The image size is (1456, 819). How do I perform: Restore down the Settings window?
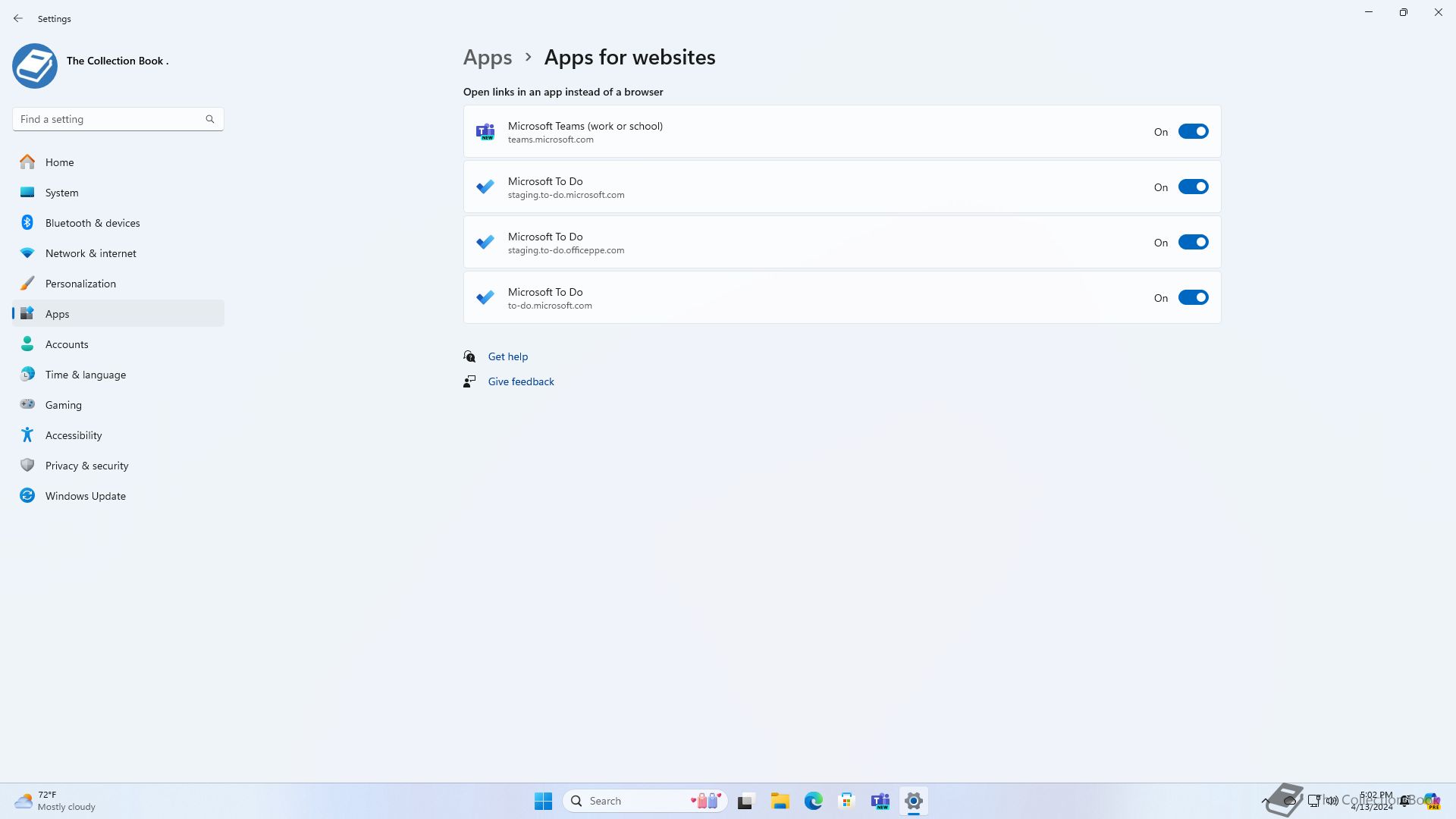tap(1404, 12)
